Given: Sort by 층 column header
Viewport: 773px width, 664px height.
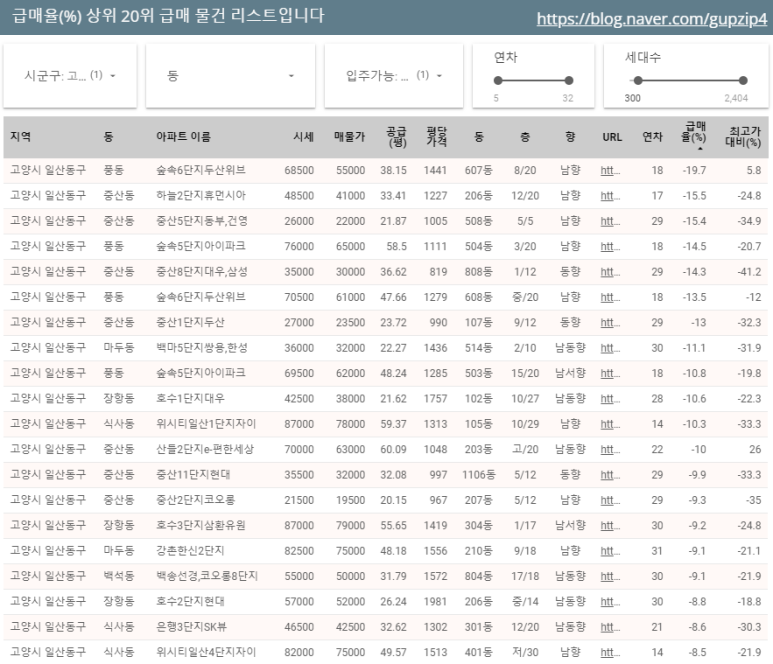Looking at the screenshot, I should click(x=525, y=137).
